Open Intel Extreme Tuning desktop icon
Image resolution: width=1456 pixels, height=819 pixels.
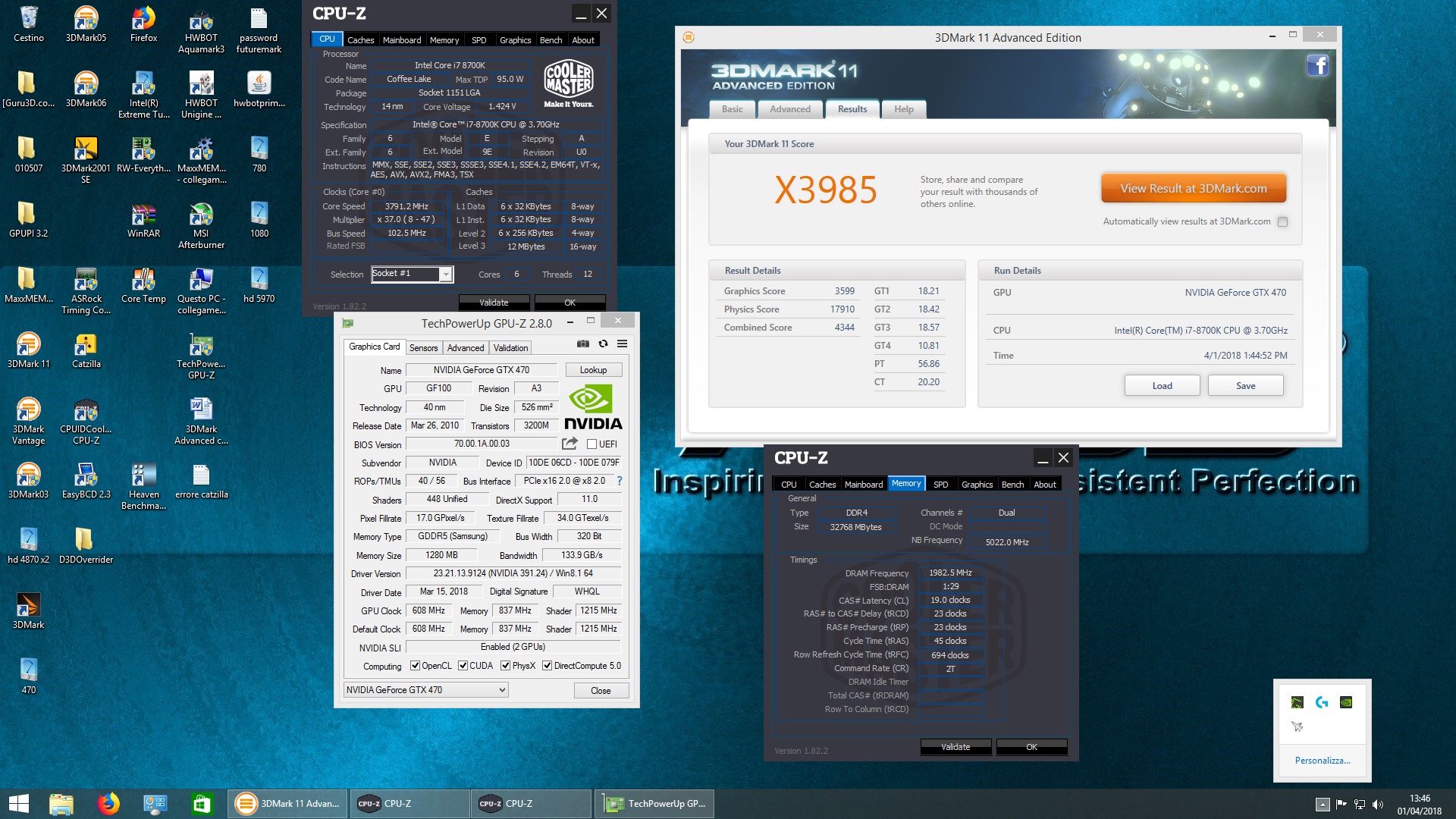(x=143, y=95)
